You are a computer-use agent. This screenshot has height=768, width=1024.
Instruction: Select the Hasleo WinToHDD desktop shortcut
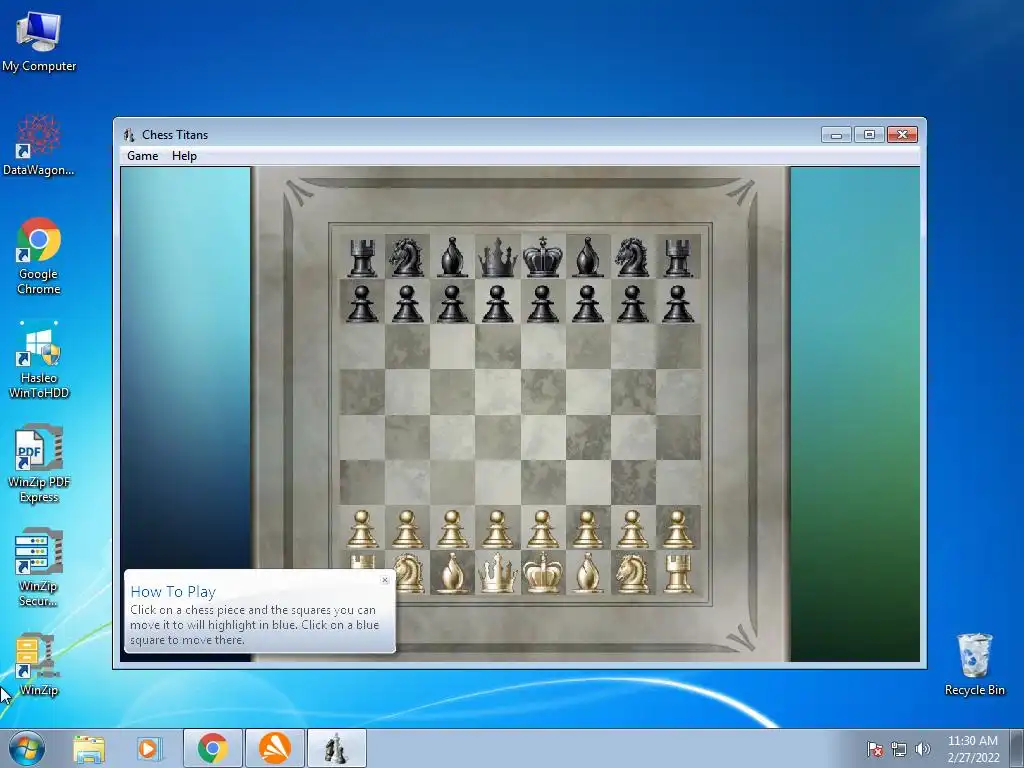39,360
